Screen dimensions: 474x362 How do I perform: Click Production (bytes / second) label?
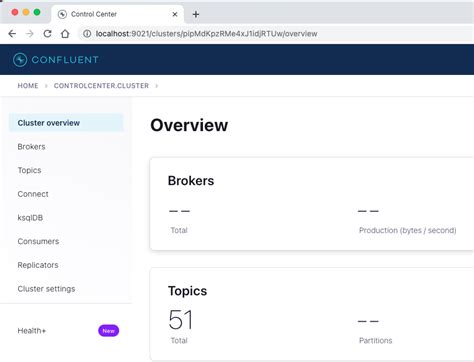407,230
